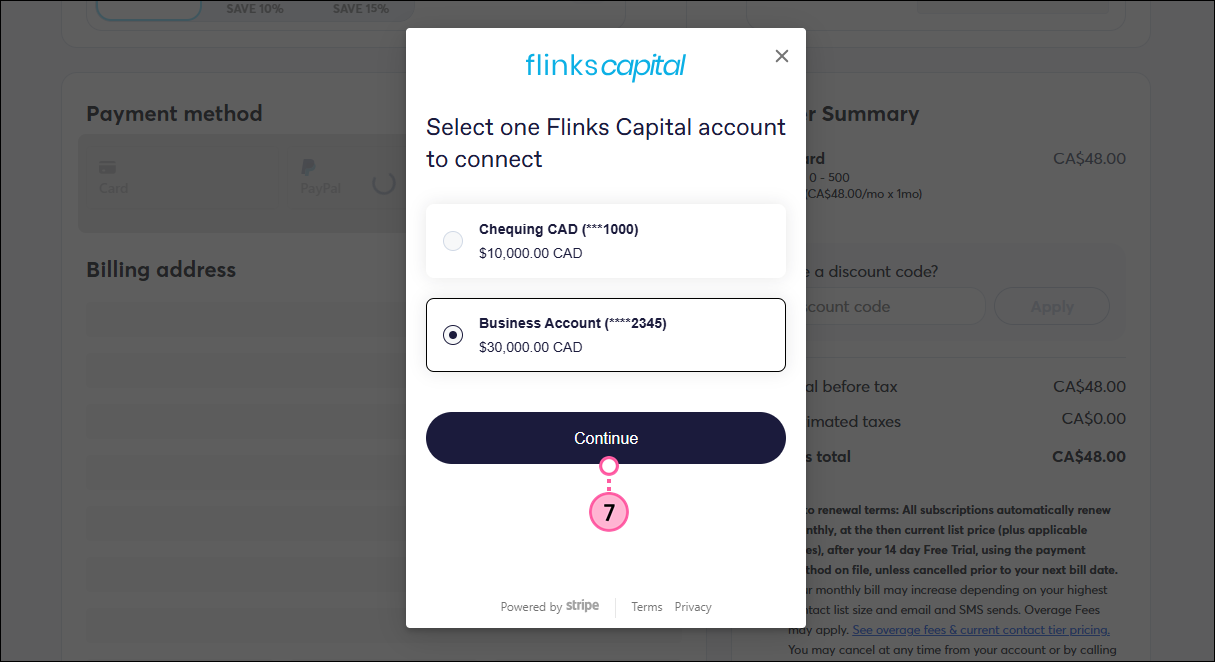Click the connector dot above the Continue button
Image resolution: width=1215 pixels, height=662 pixels.
click(609, 466)
